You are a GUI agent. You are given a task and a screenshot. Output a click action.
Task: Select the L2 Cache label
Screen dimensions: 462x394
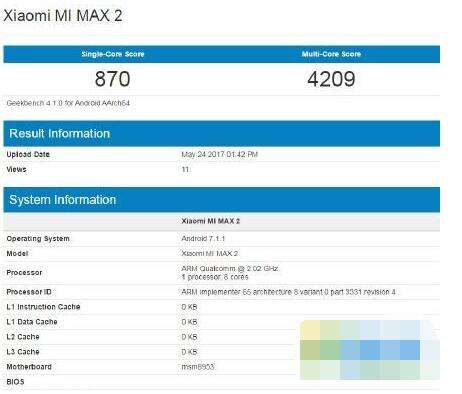(23, 337)
